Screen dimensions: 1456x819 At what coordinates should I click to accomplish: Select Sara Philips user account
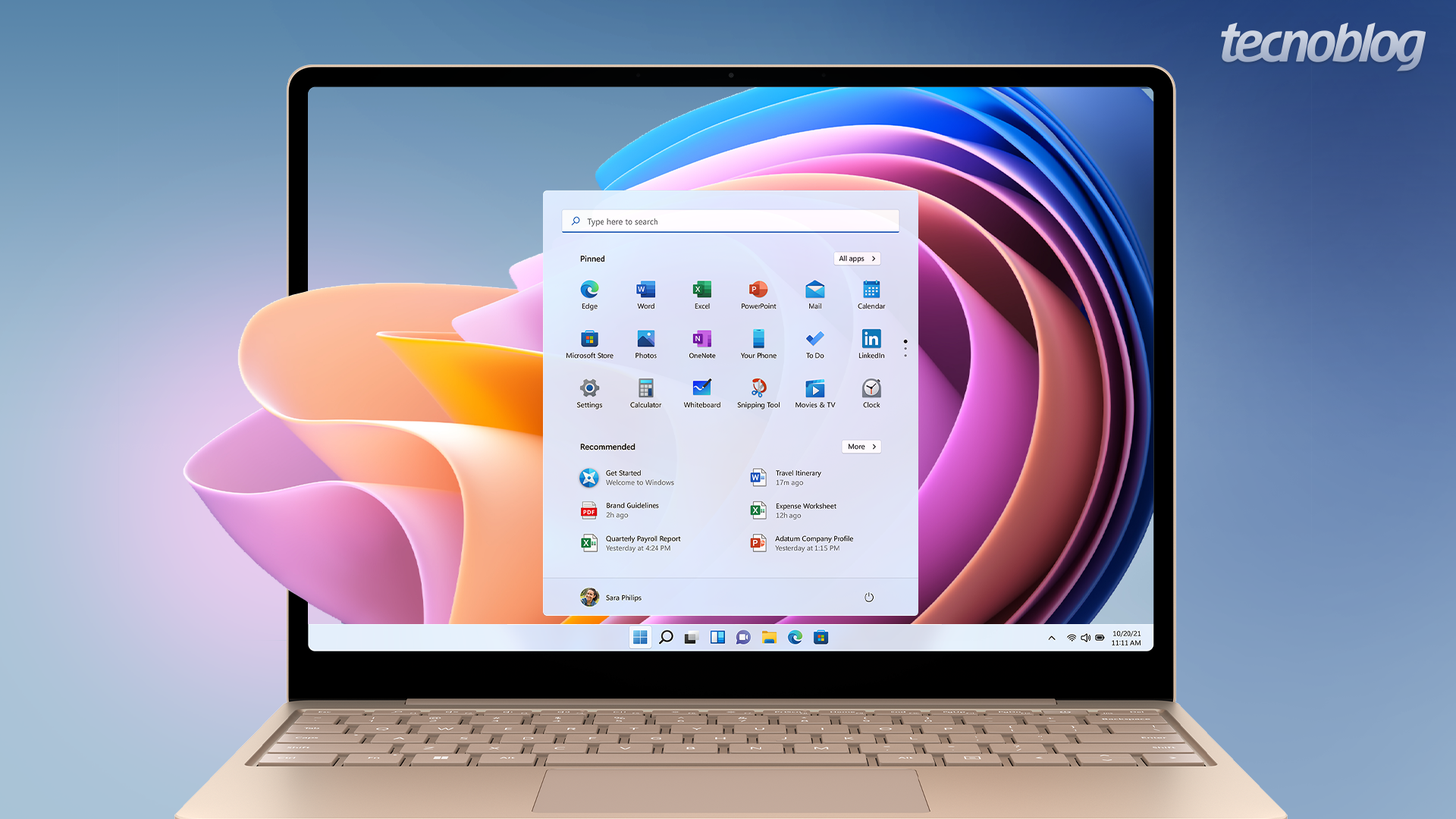[x=613, y=597]
